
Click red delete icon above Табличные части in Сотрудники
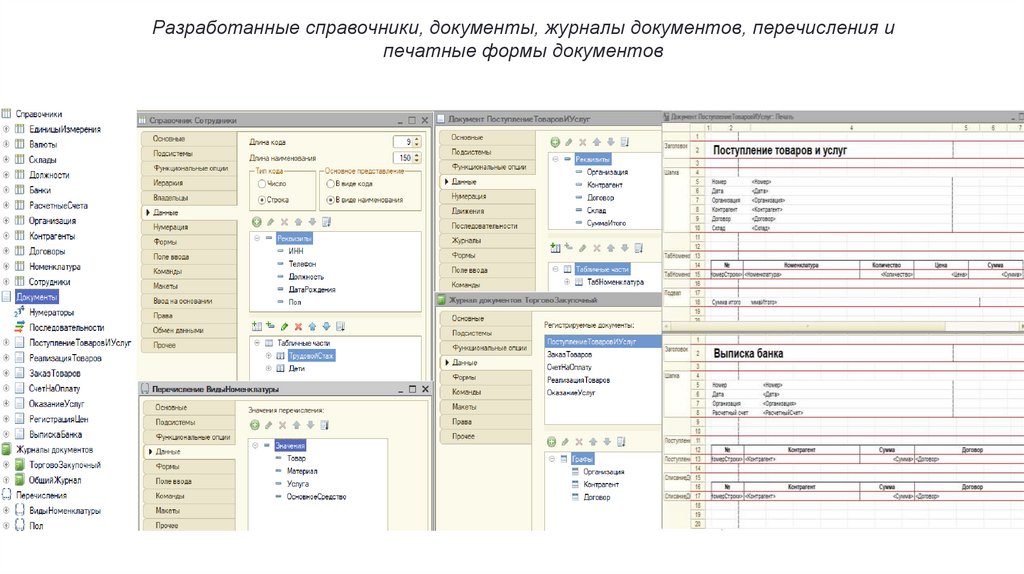pyautogui.click(x=298, y=326)
